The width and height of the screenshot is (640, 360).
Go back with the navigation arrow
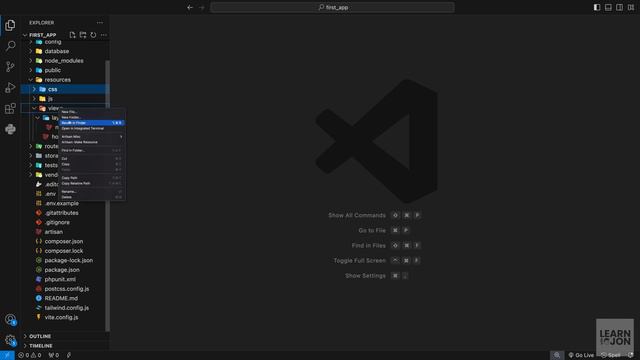[190, 7]
